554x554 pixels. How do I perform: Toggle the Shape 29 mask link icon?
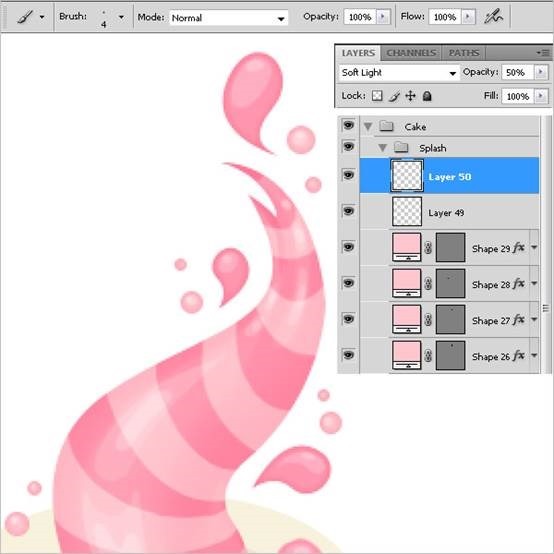pyautogui.click(x=428, y=248)
